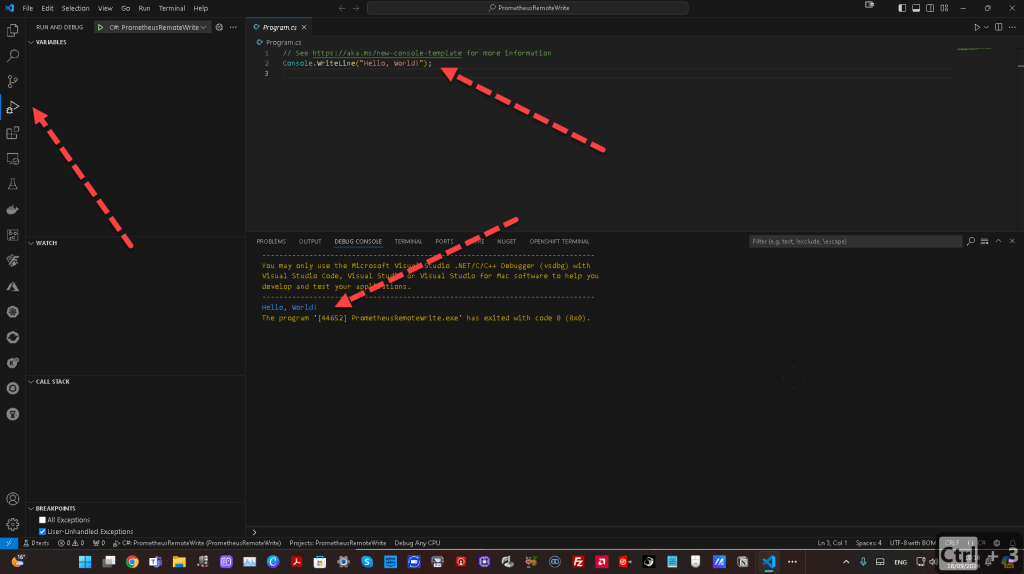Open the Source Control view
Image resolution: width=1024 pixels, height=574 pixels.
point(12,82)
